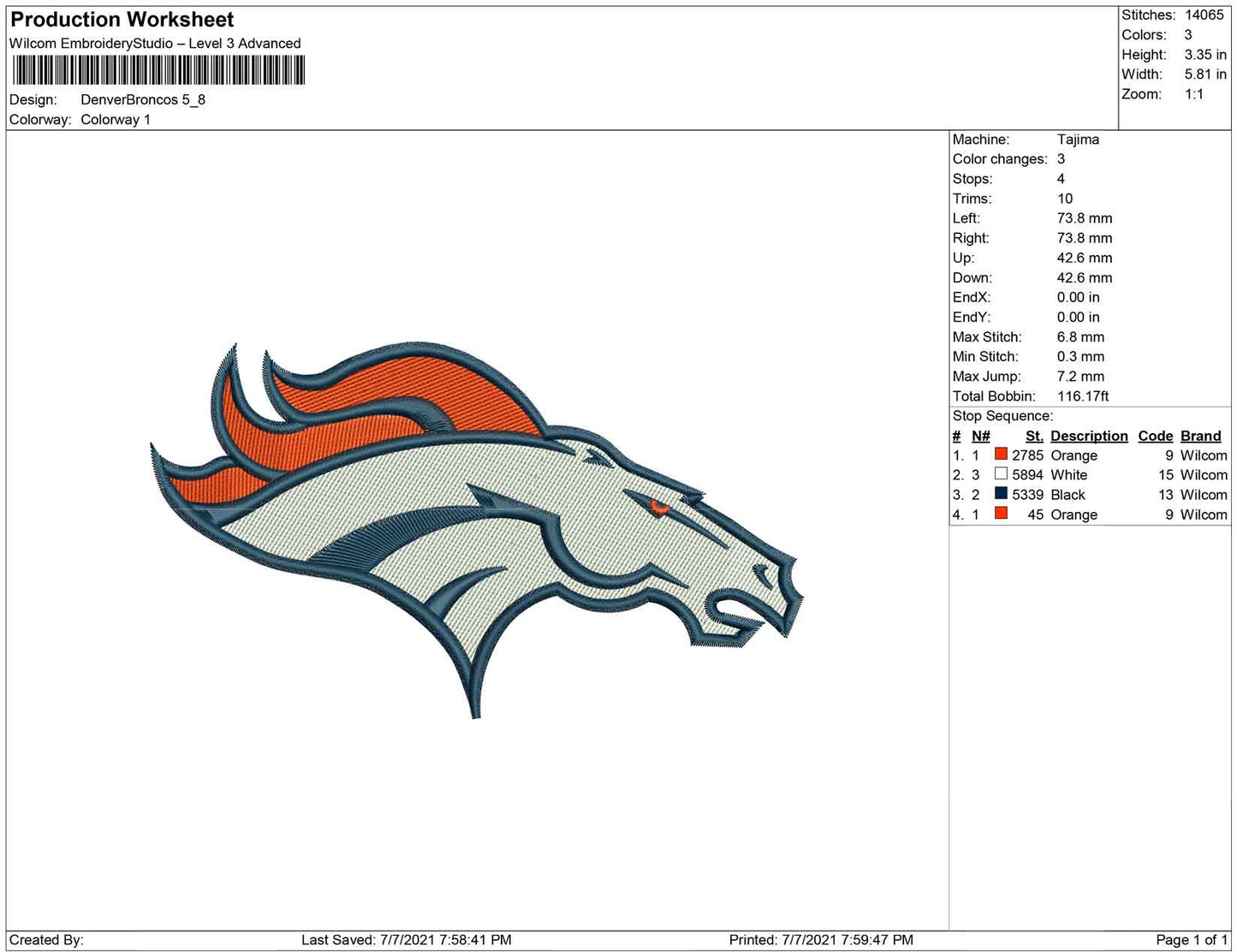The width and height of the screenshot is (1237, 952).
Task: Click the 'Code' column header
Action: point(1156,436)
